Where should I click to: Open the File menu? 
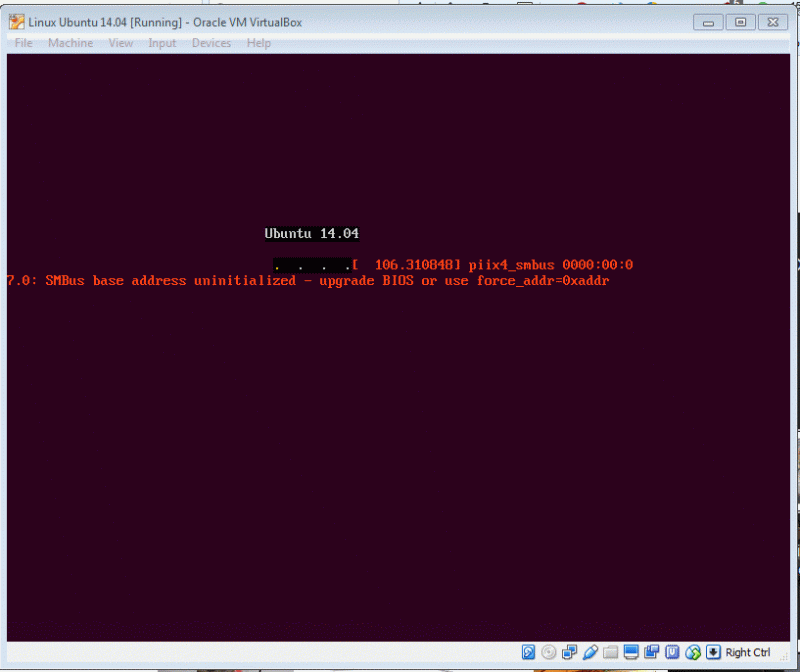pos(22,43)
